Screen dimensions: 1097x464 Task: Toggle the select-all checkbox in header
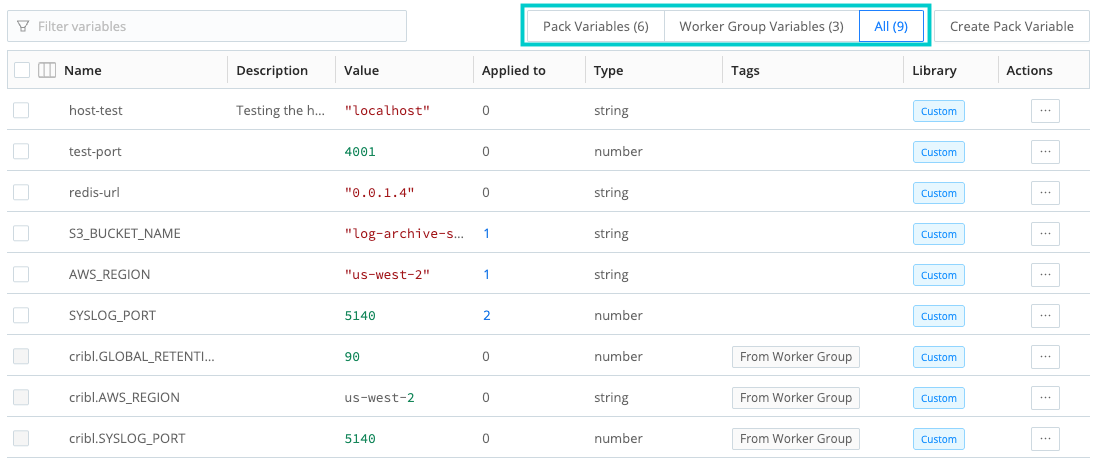[x=22, y=70]
